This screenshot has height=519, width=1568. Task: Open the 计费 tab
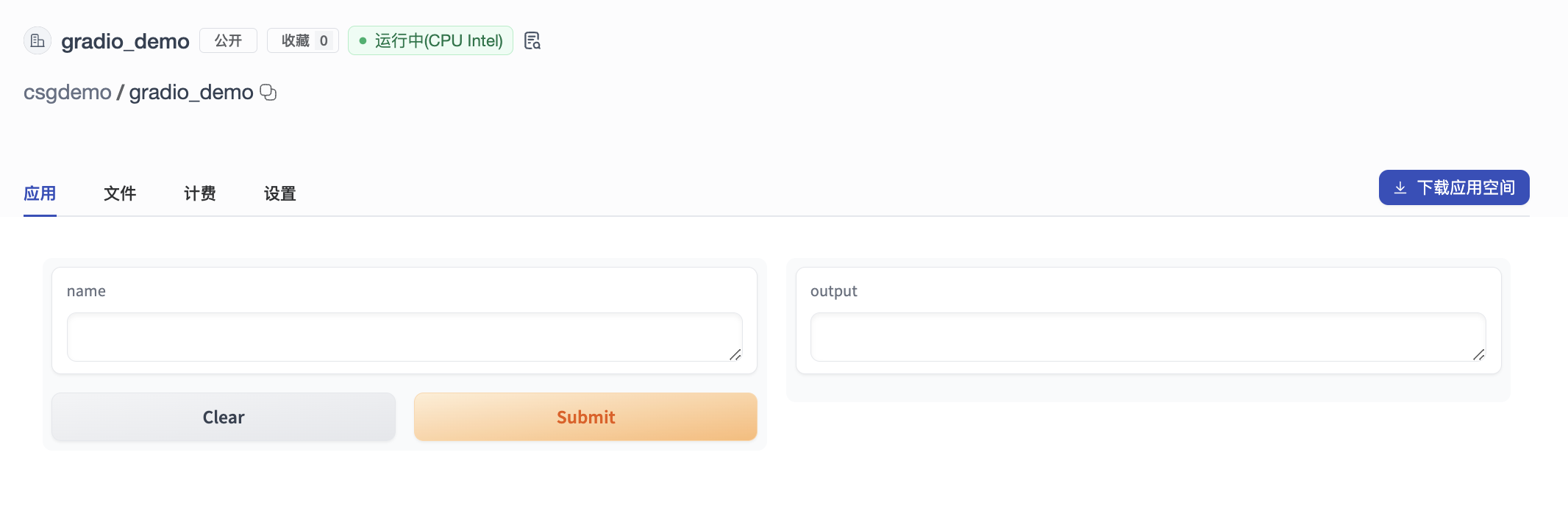pyautogui.click(x=200, y=193)
